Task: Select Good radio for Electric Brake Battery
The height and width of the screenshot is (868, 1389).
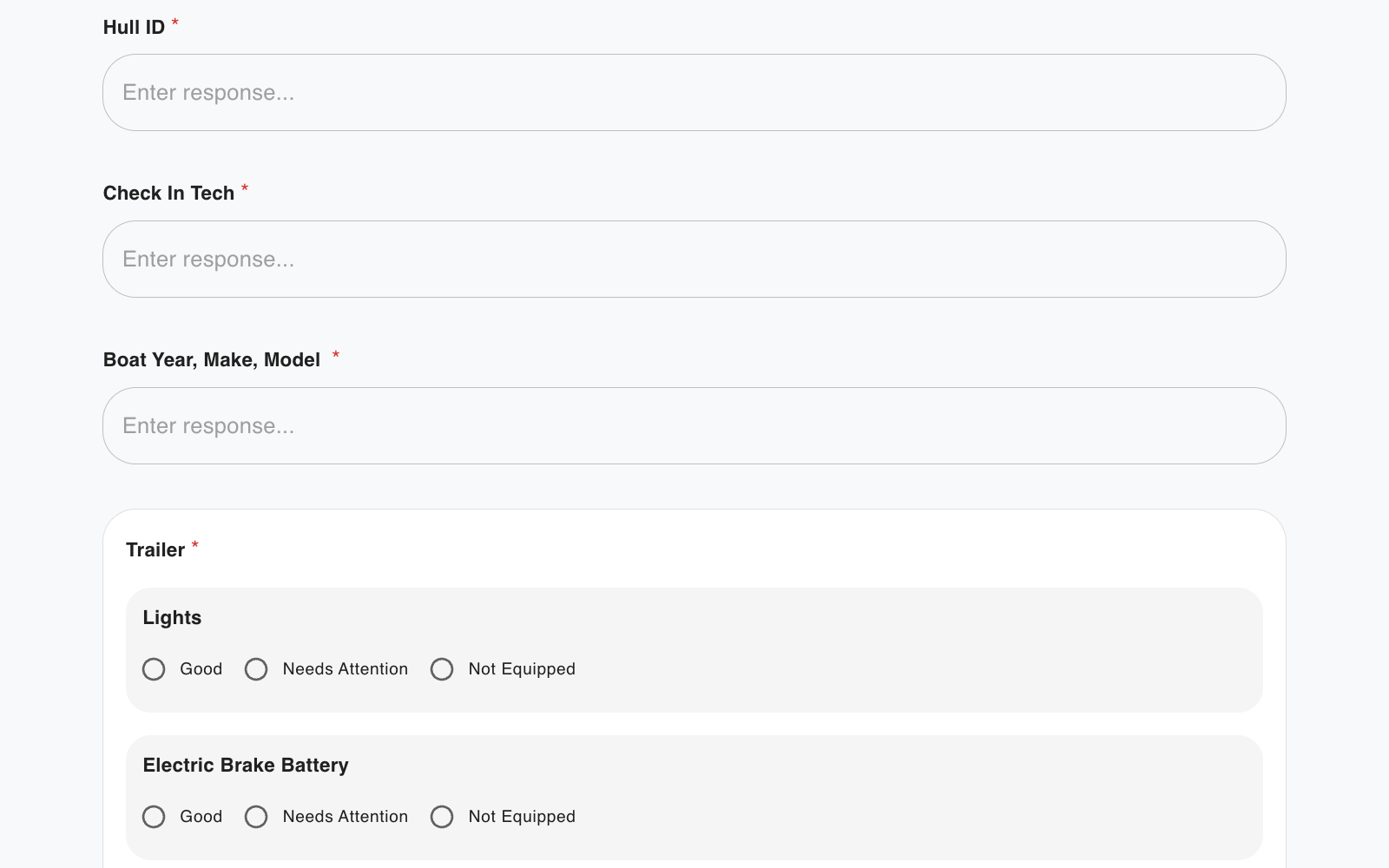Action: 154,817
